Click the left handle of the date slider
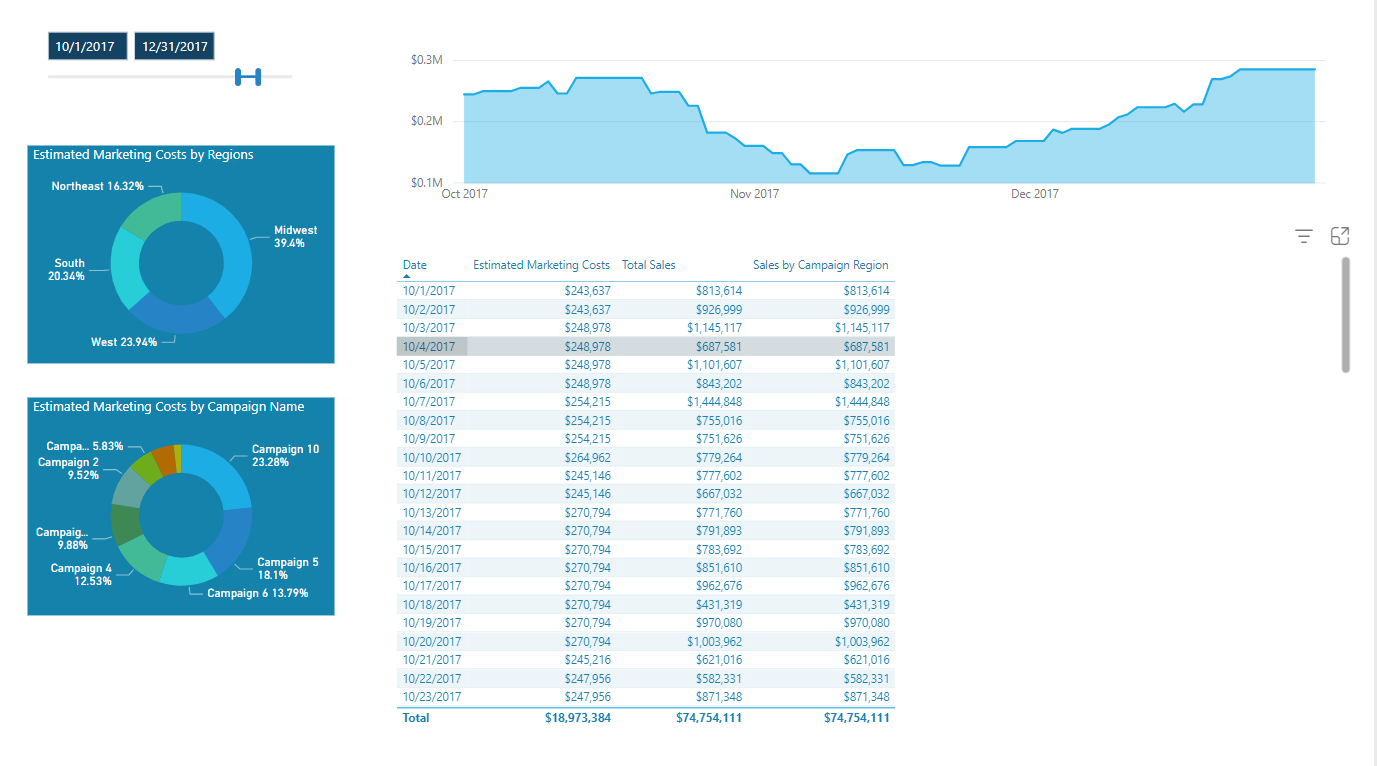The width and height of the screenshot is (1377, 766). point(239,77)
